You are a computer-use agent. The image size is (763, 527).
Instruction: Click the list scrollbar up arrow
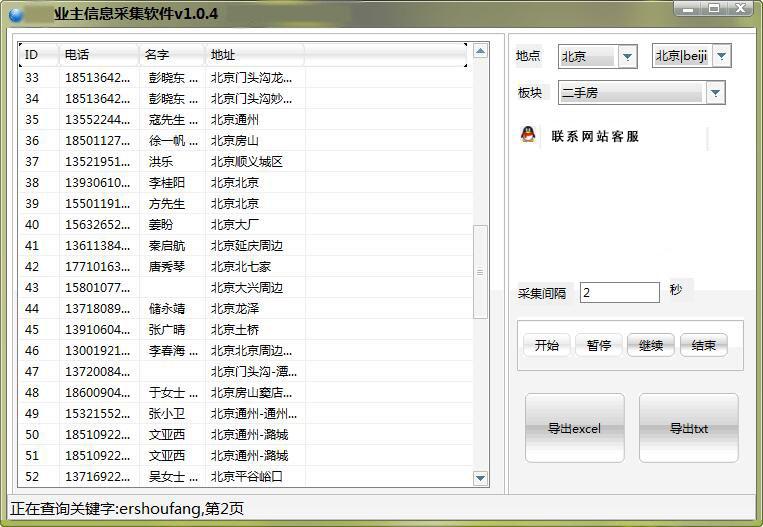[480, 51]
